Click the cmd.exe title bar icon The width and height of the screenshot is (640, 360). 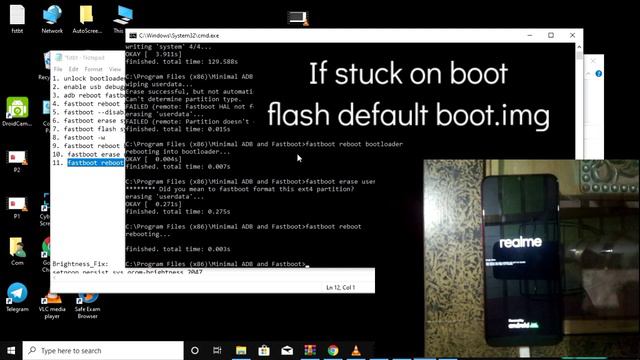(133, 36)
